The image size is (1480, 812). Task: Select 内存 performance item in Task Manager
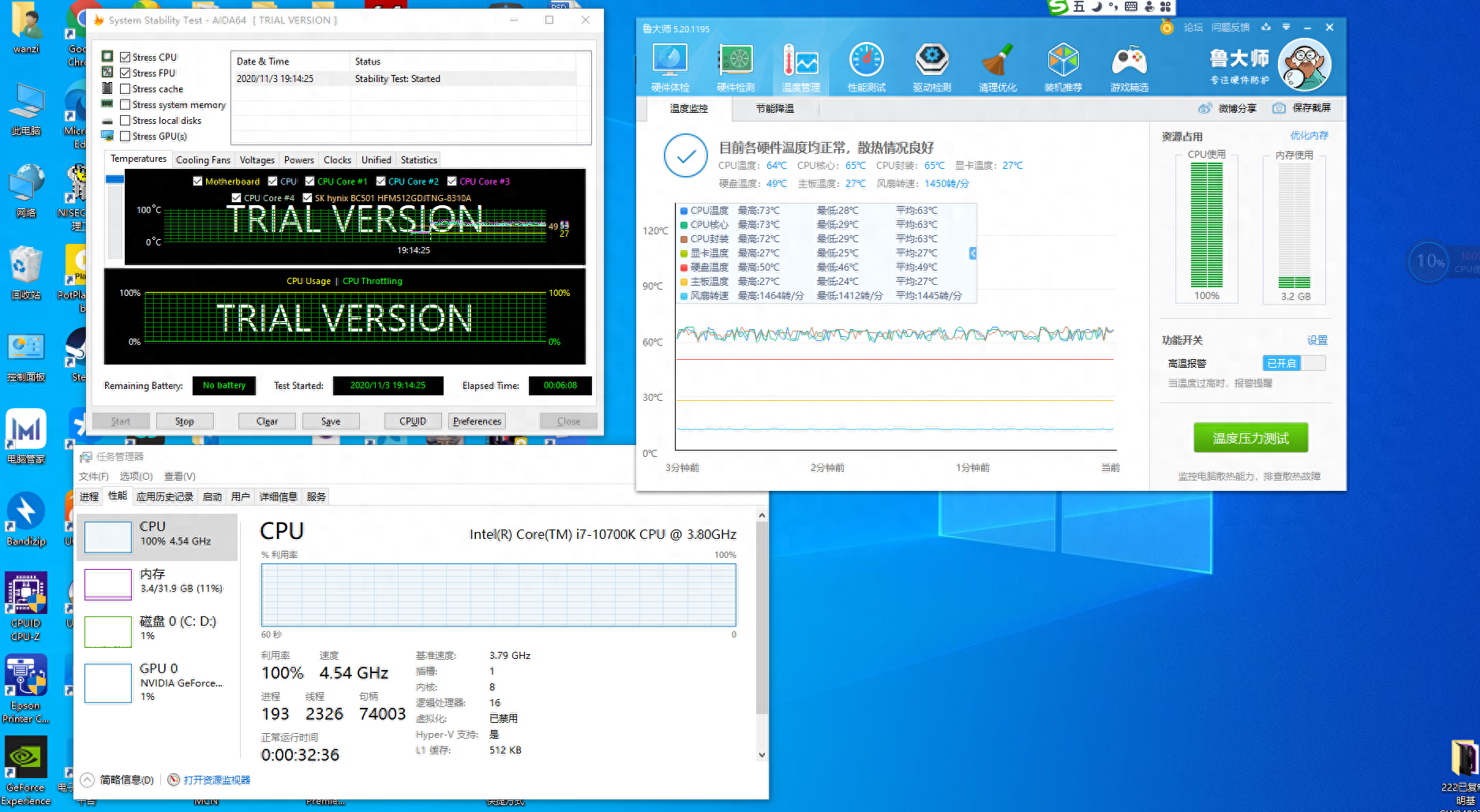pos(158,584)
